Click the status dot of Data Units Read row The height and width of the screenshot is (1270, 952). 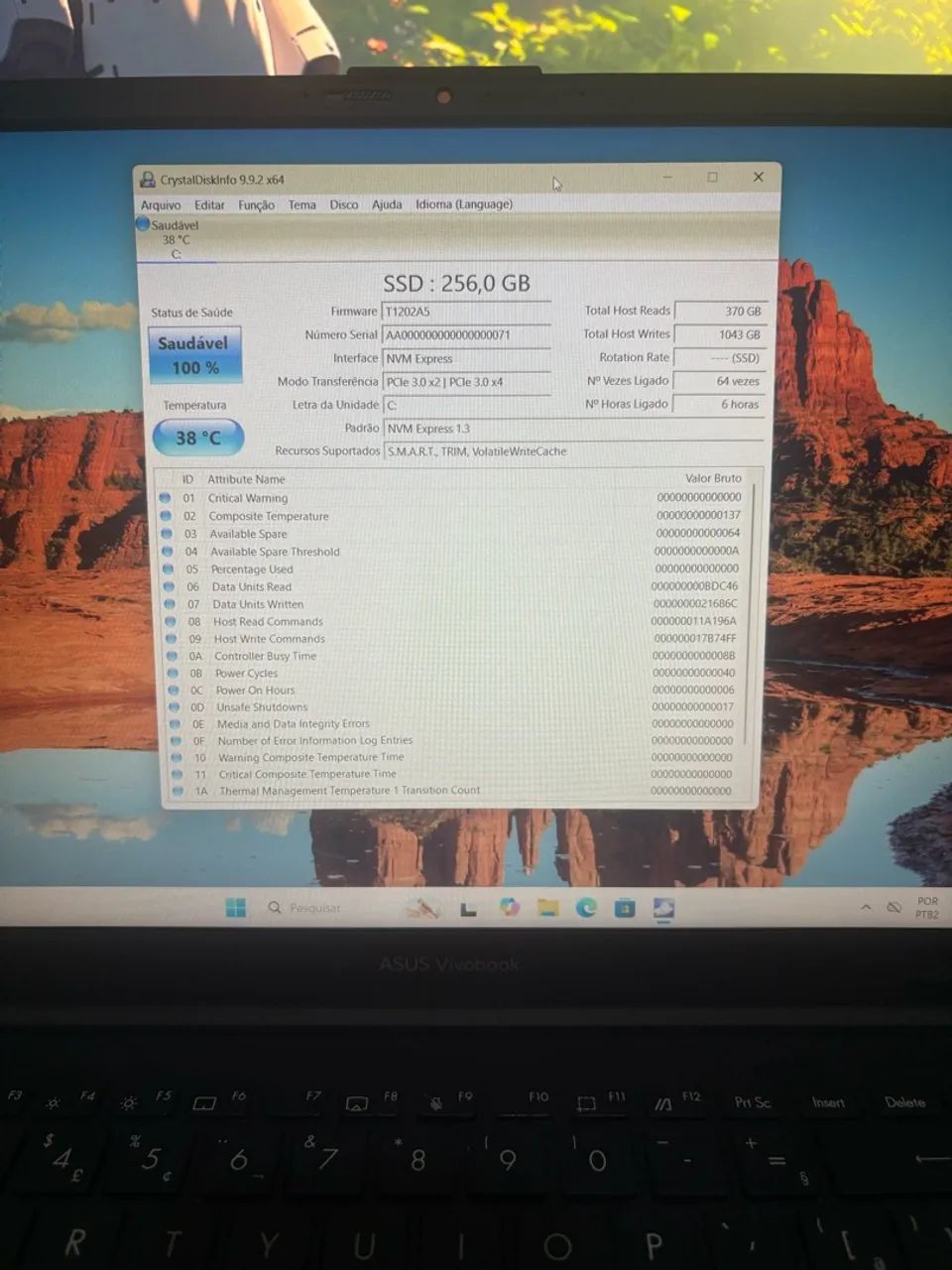click(x=169, y=586)
